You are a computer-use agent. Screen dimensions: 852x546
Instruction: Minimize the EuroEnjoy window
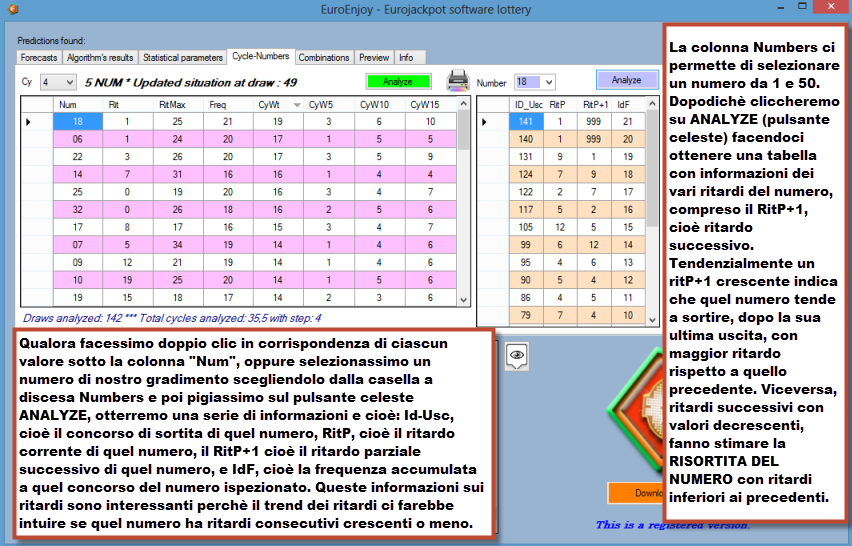[x=780, y=7]
